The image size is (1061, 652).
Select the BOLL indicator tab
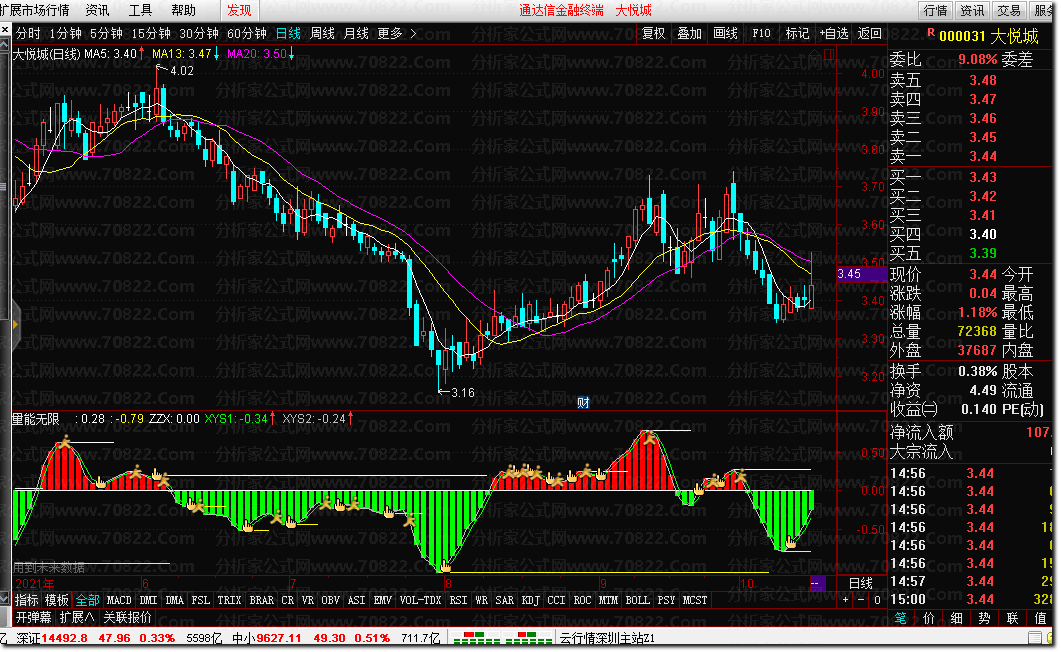(x=637, y=600)
